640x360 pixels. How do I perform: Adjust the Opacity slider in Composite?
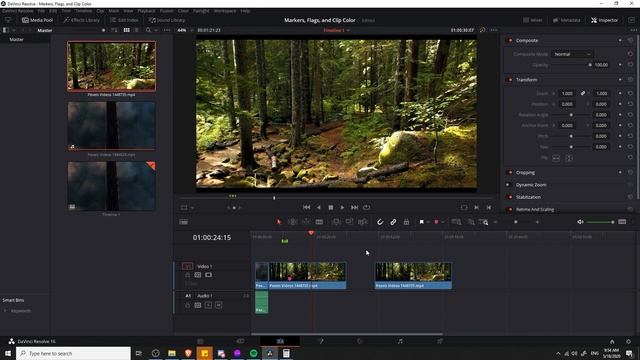tap(571, 65)
